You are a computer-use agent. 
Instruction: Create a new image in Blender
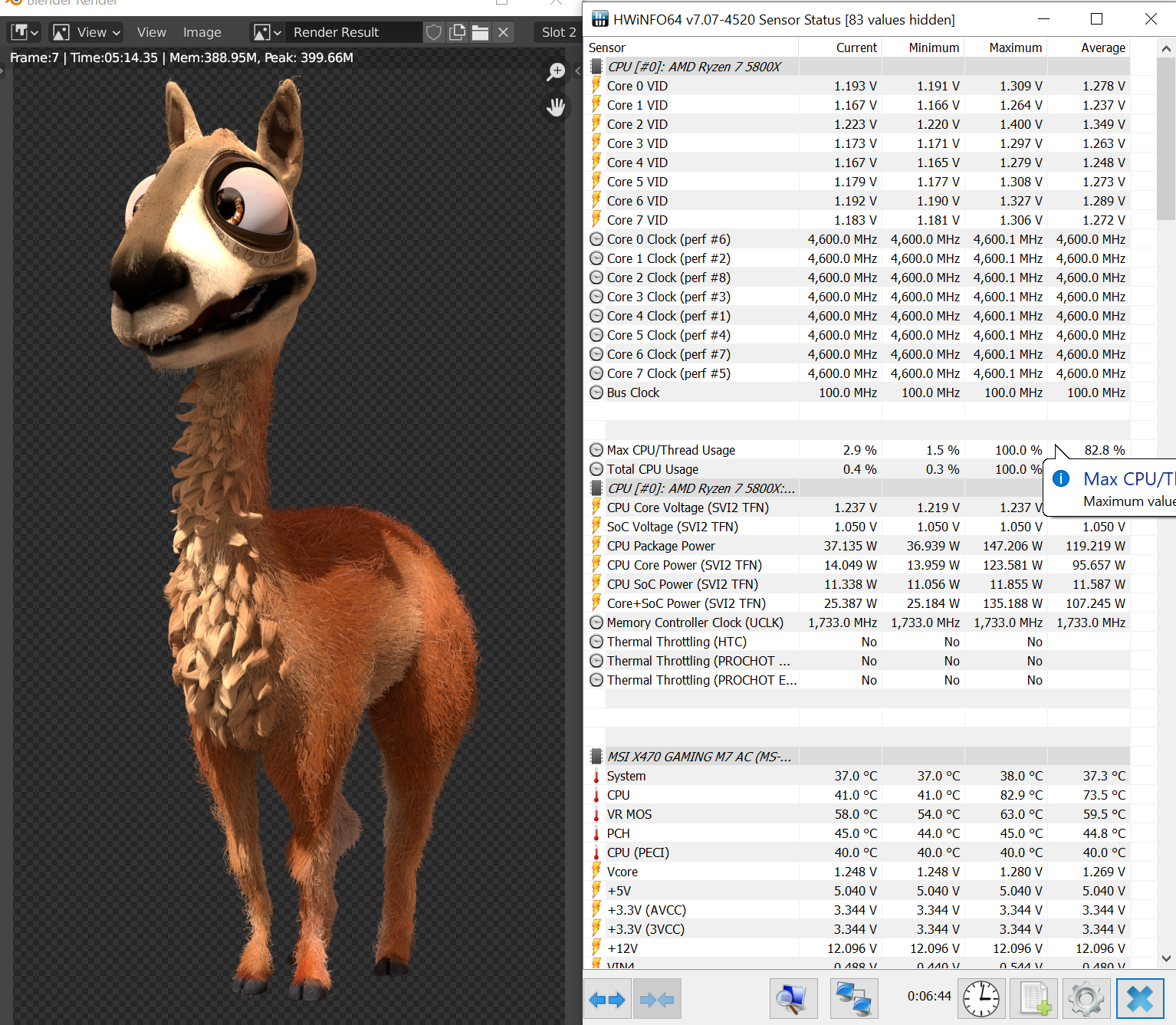click(457, 32)
